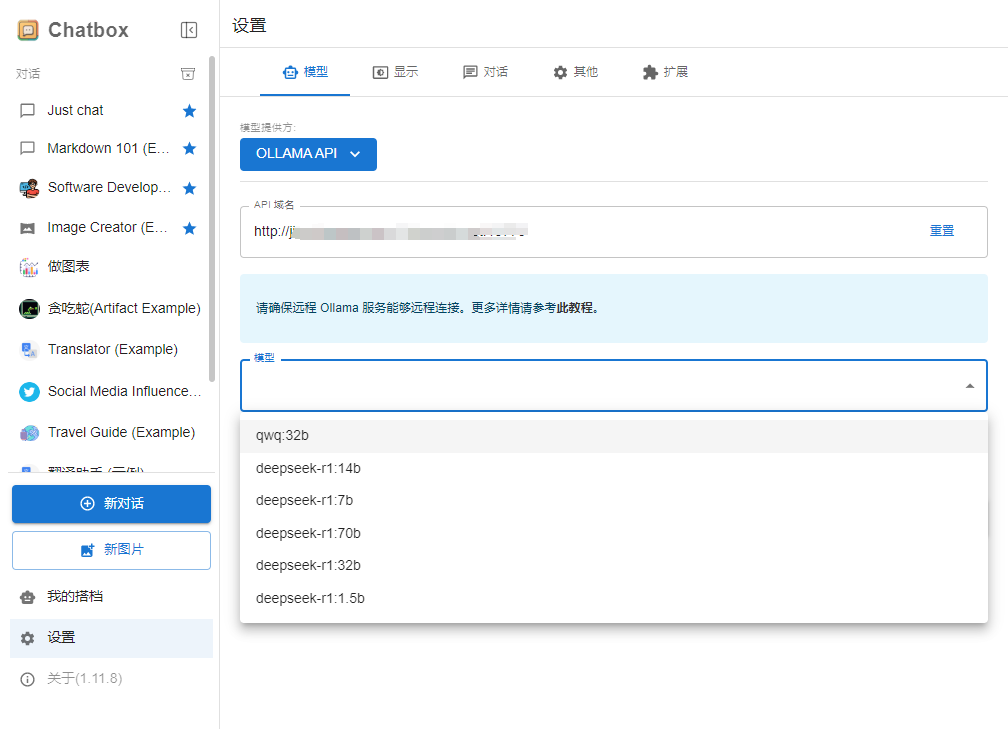Open OLLAMA API provider dropdown
The height and width of the screenshot is (729, 1008).
308,154
